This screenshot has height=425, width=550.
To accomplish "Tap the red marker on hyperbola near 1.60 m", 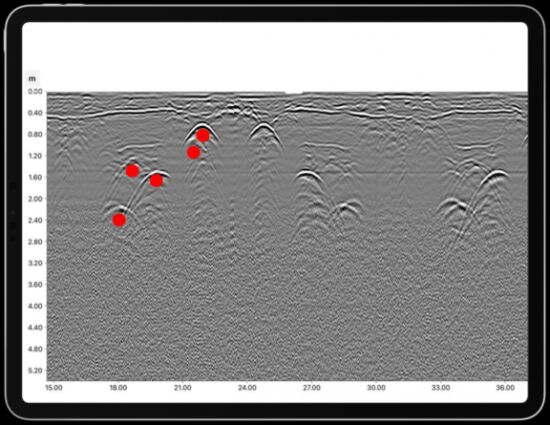I will (156, 181).
